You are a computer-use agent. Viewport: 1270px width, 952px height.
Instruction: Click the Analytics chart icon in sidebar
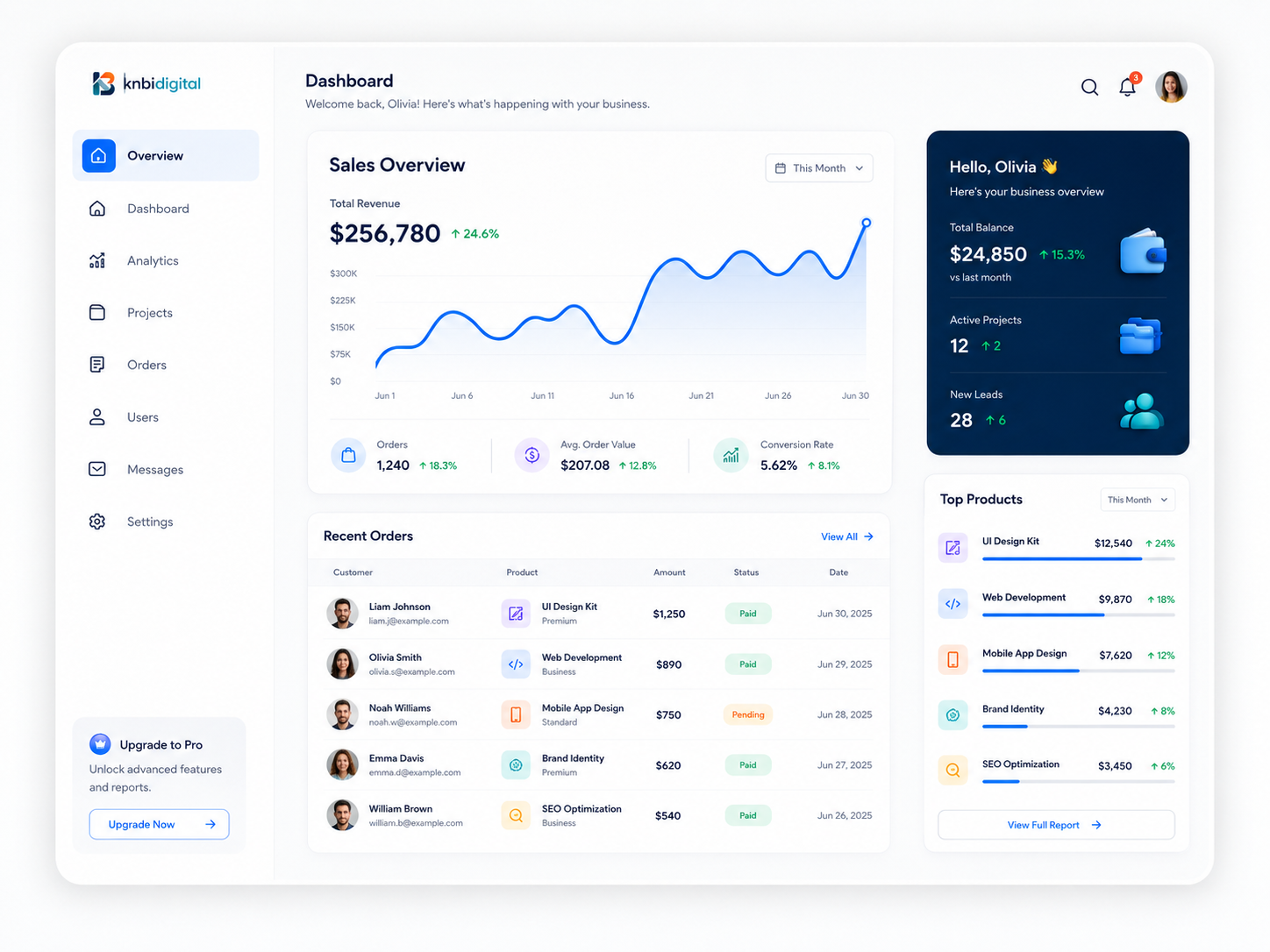pyautogui.click(x=97, y=260)
